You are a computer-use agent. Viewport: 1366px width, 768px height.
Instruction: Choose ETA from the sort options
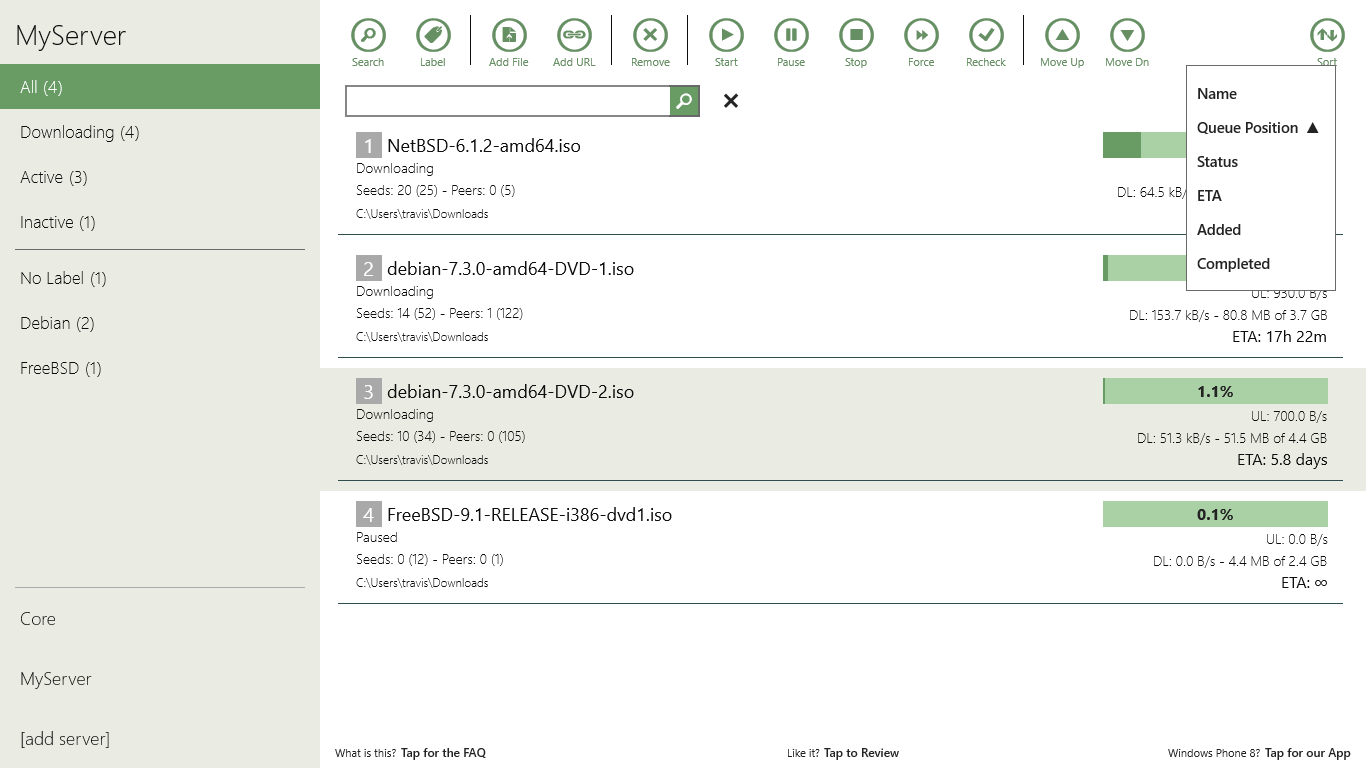pos(1209,195)
